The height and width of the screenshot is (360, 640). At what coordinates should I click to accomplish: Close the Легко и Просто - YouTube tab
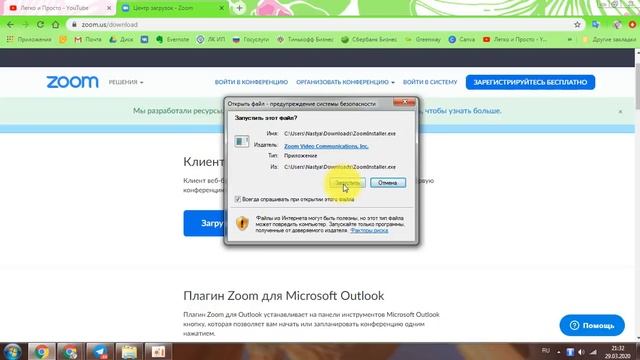pyautogui.click(x=109, y=8)
